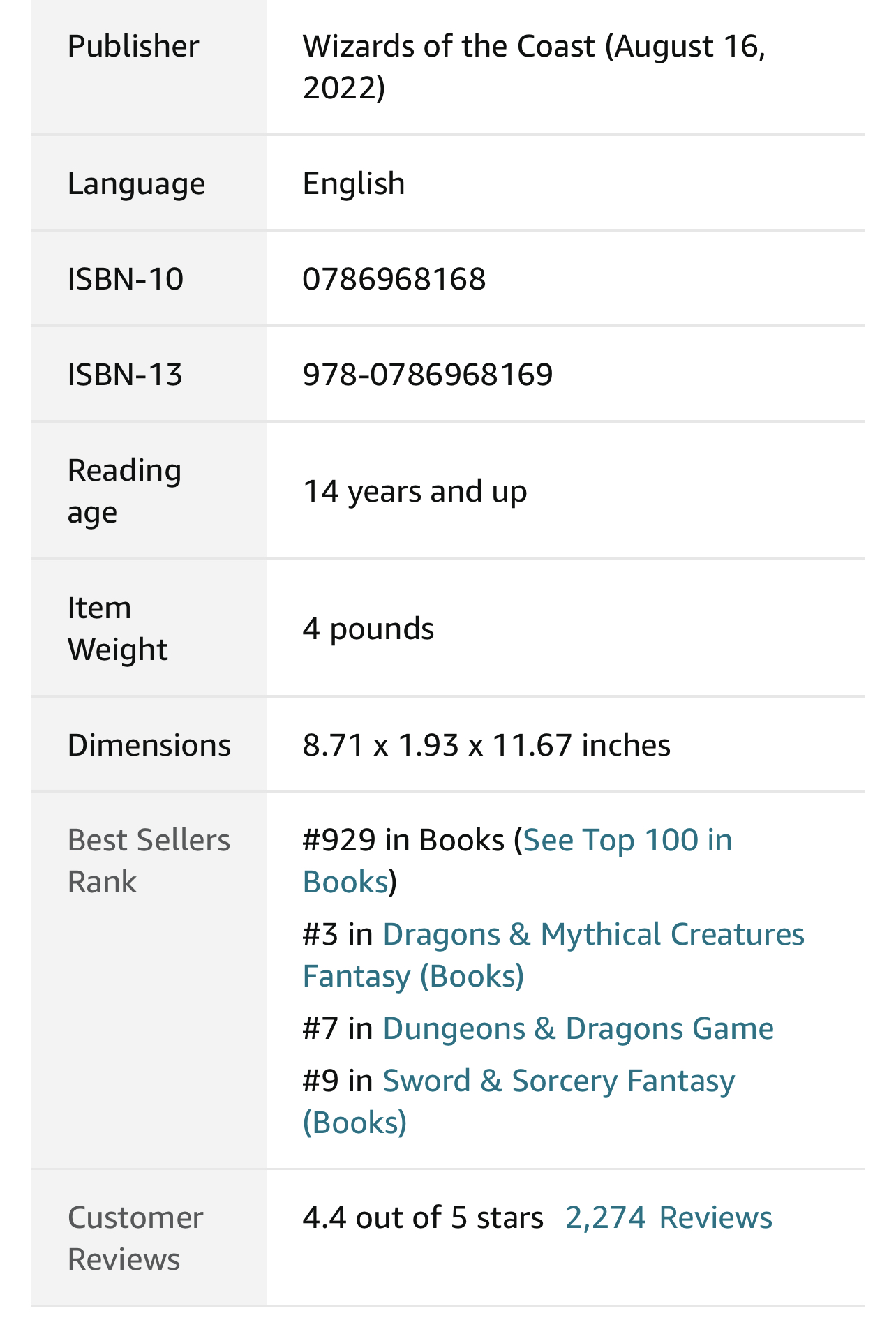Click the 8.71 x 1.93 x 11.67 inches value
The height and width of the screenshot is (1327, 896).
click(486, 745)
